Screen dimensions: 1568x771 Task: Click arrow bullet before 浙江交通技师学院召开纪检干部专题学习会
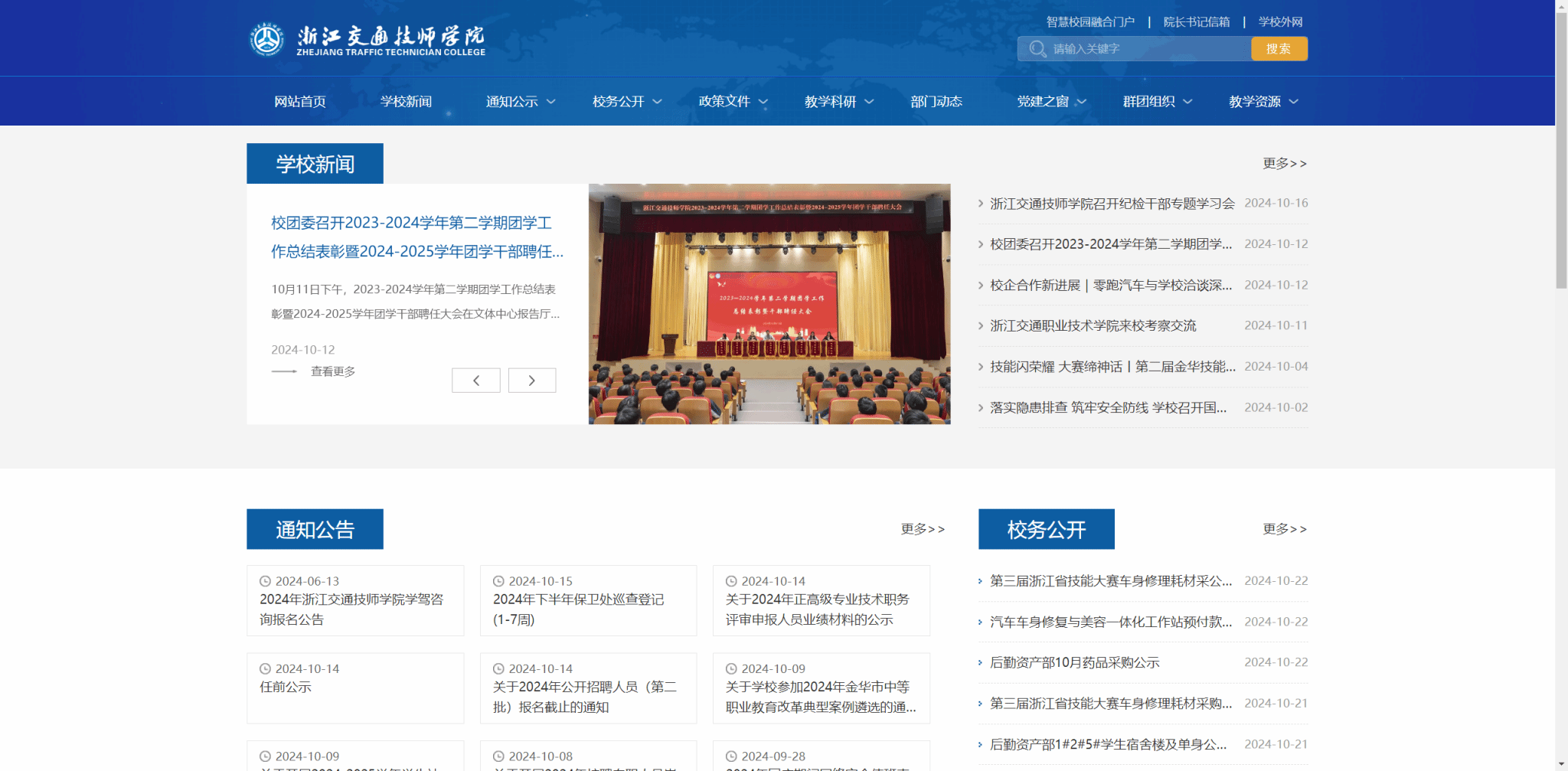(981, 204)
